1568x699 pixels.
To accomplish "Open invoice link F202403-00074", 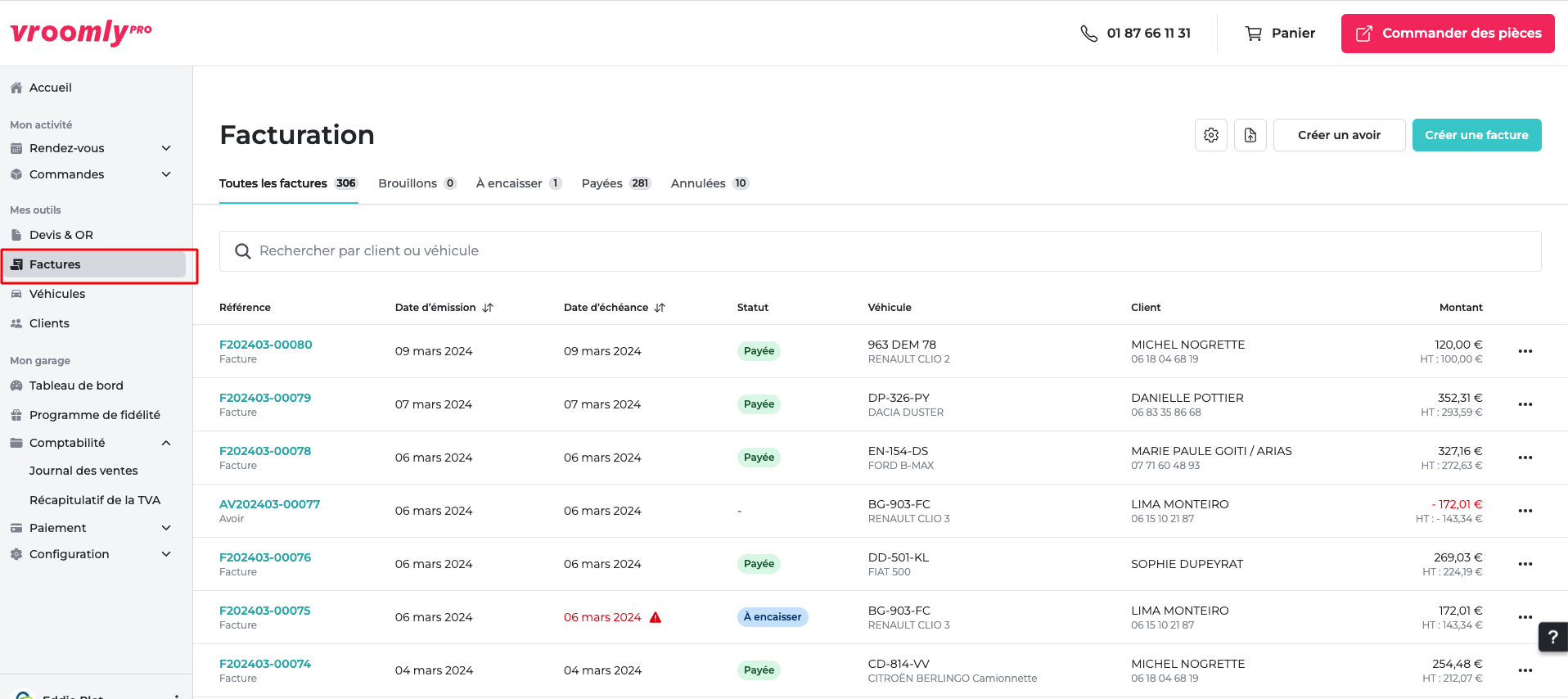I will (265, 664).
